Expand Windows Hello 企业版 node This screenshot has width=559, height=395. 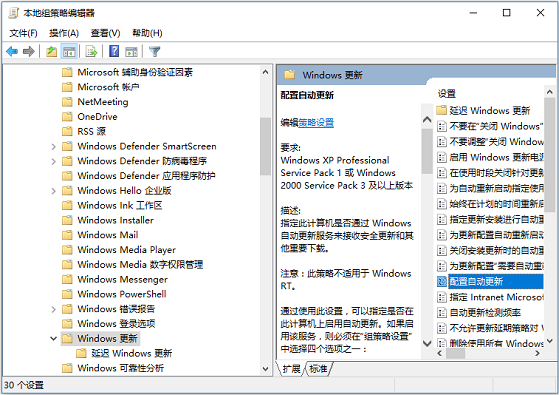click(x=53, y=191)
